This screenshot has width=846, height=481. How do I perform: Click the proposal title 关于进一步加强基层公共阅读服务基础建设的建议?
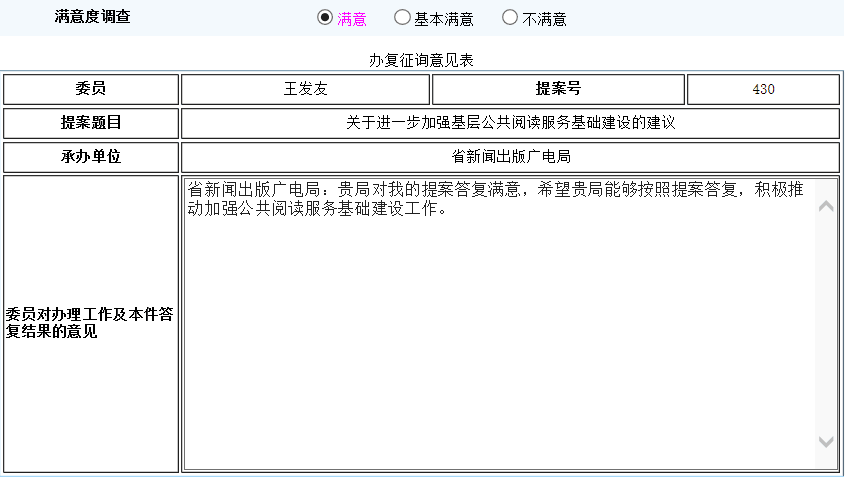point(510,123)
